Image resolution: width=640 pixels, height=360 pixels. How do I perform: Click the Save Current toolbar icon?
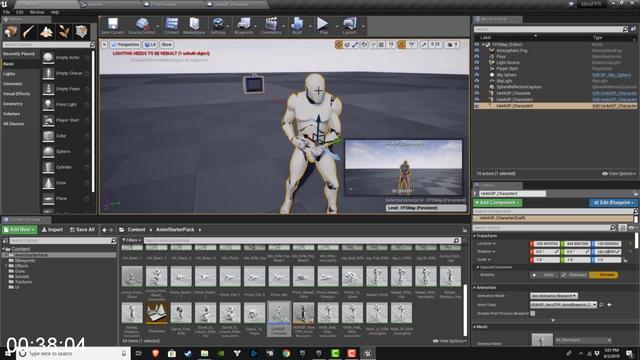pos(113,26)
